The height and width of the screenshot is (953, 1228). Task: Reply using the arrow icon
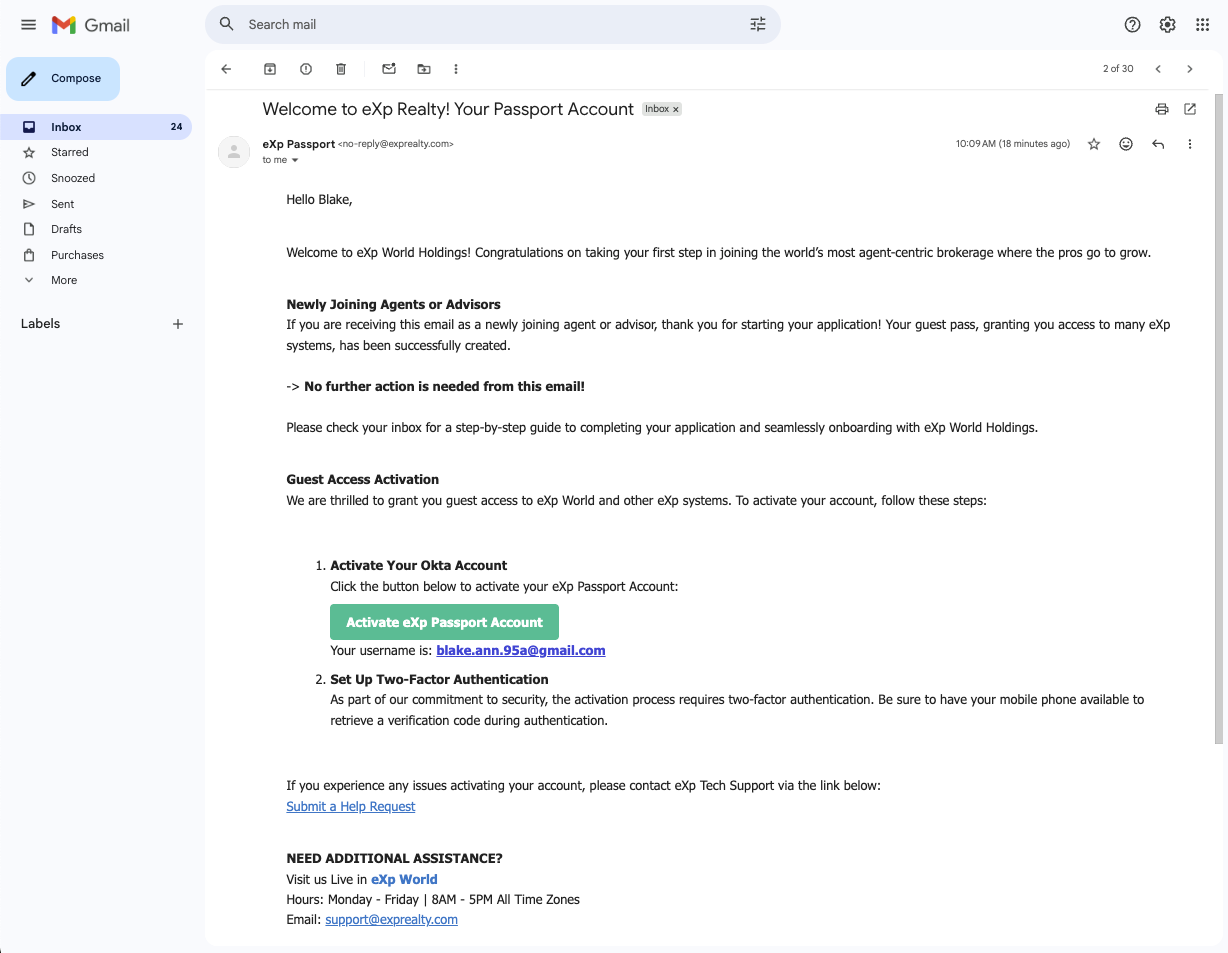[1158, 144]
